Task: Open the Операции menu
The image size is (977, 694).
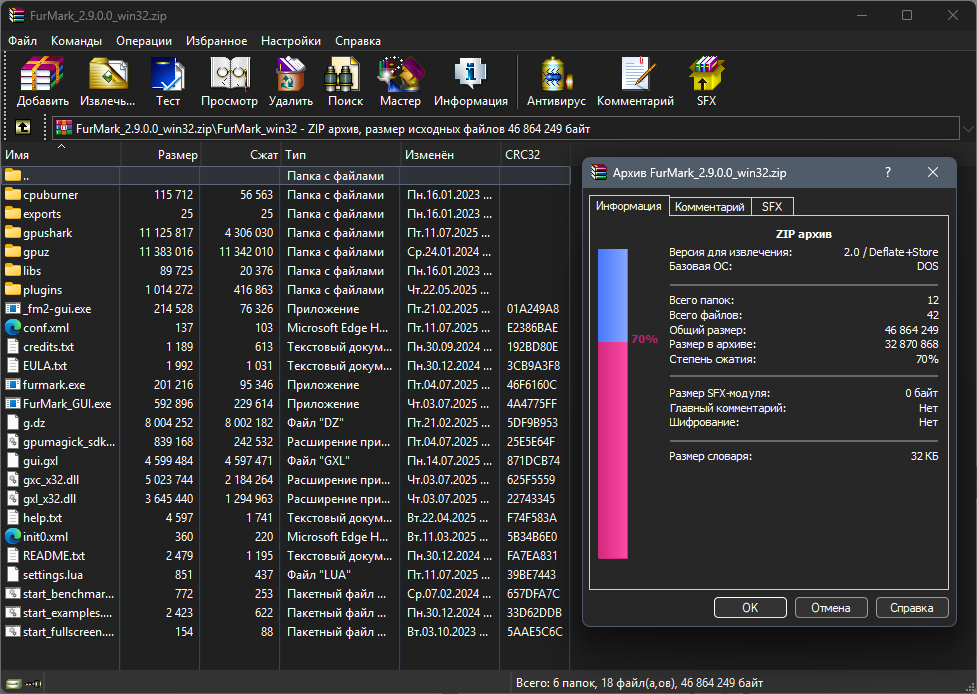Action: [144, 40]
